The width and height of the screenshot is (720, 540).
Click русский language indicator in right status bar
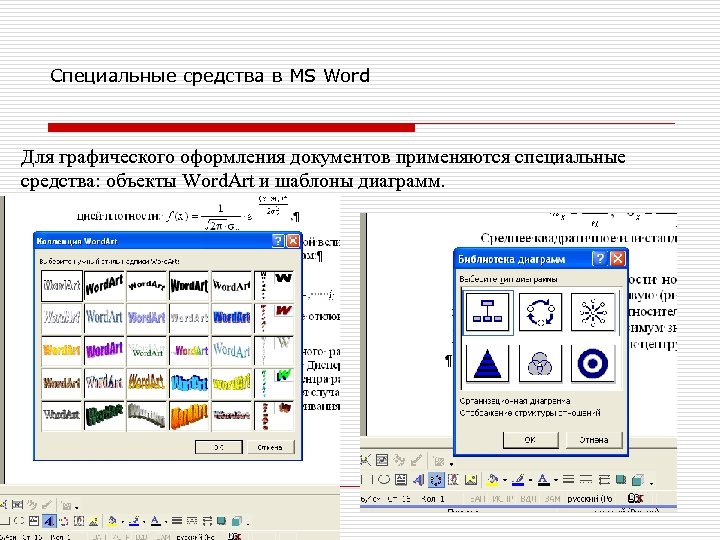pos(590,499)
